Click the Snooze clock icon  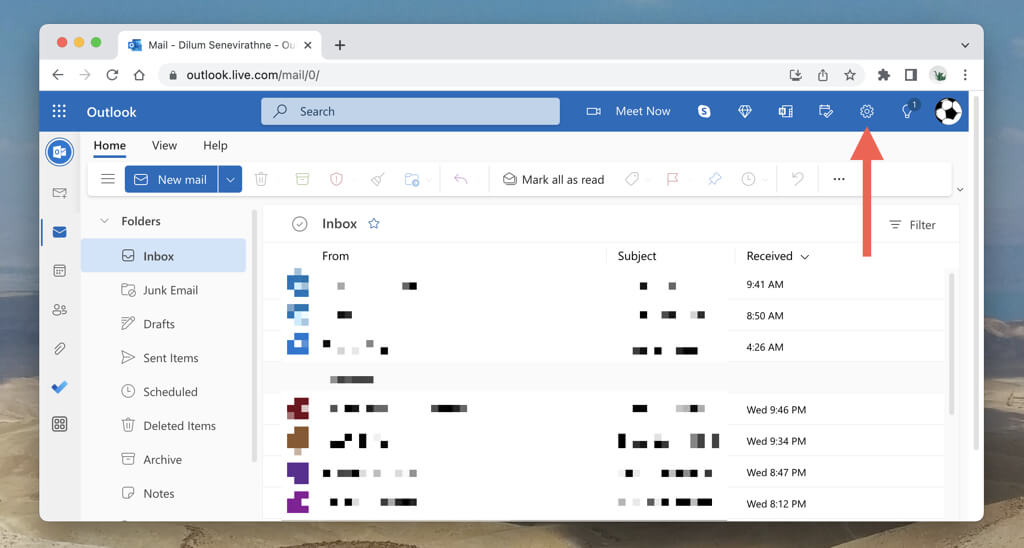[748, 179]
